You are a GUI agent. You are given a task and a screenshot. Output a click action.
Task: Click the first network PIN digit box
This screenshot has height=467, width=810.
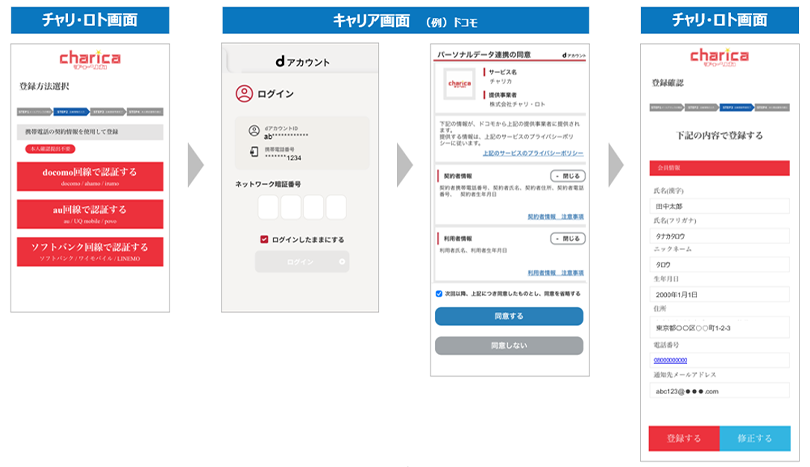pos(268,207)
